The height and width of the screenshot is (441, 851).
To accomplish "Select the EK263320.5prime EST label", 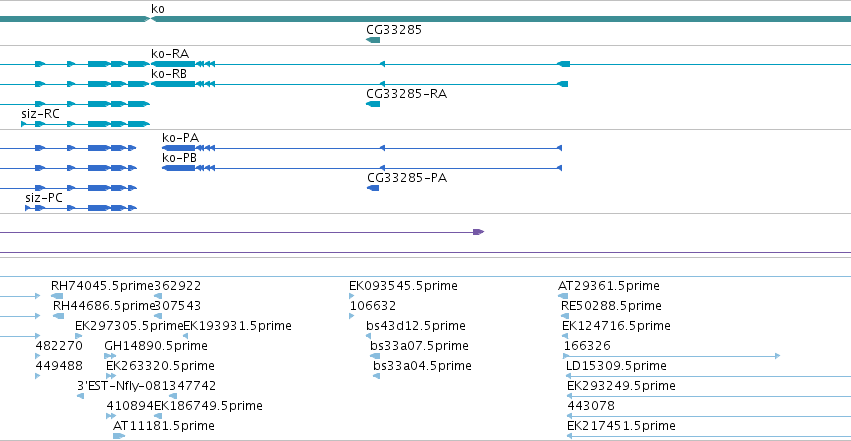I will pyautogui.click(x=160, y=366).
